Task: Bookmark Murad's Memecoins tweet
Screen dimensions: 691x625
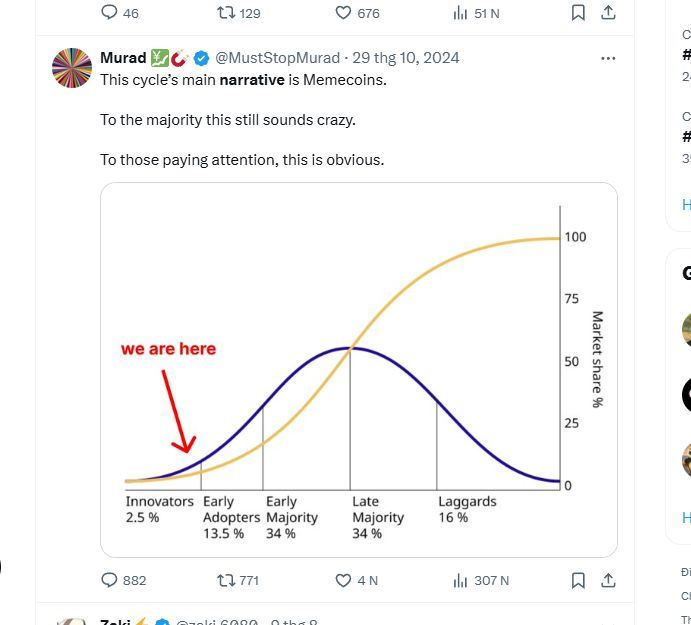Action: coord(578,580)
